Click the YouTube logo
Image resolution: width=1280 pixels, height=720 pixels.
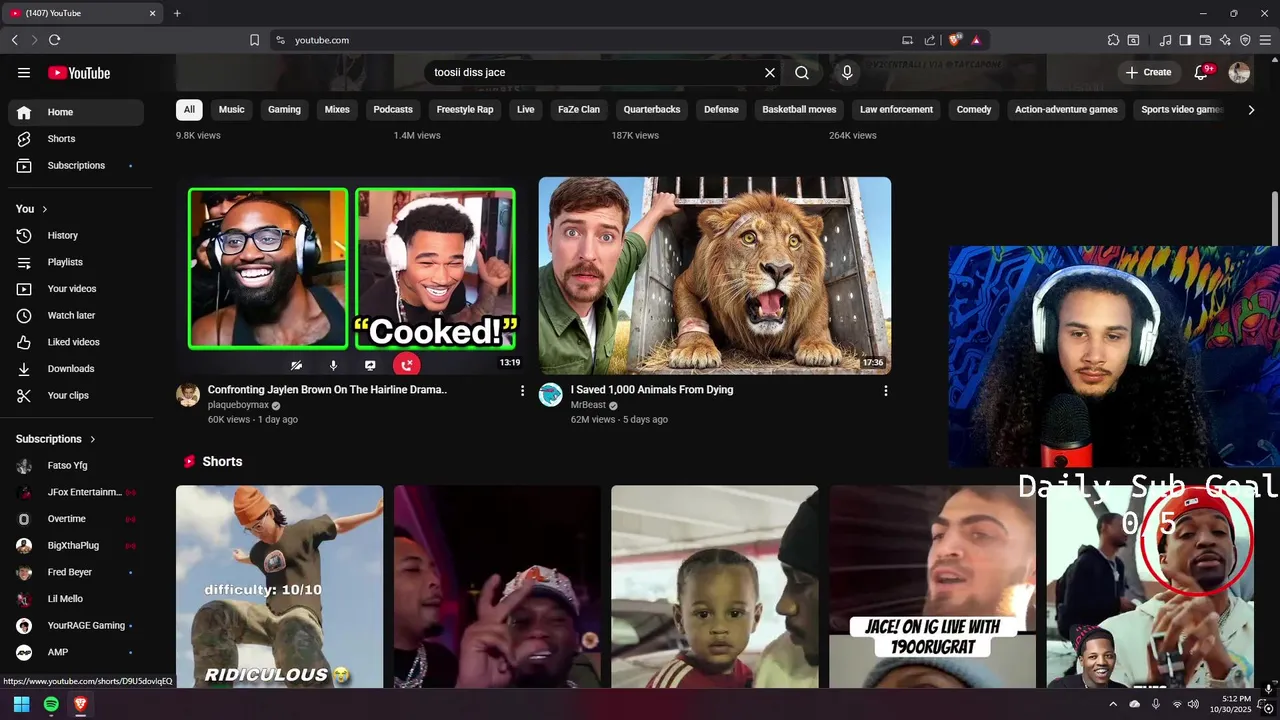point(79,73)
